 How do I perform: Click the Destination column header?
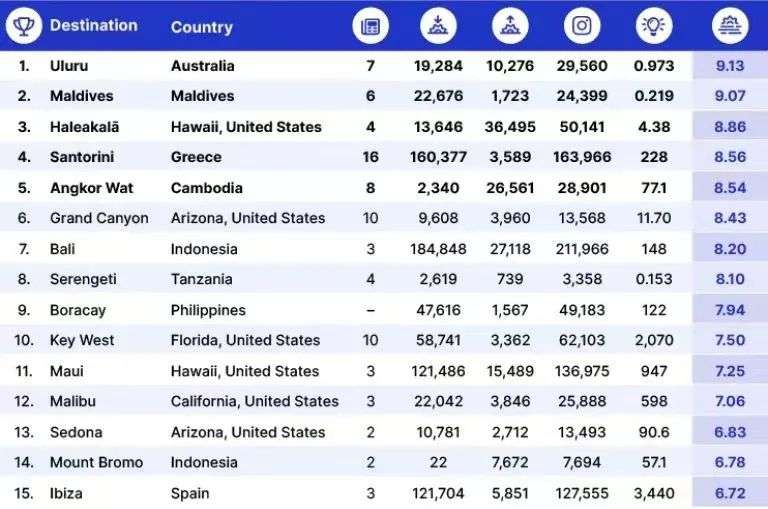point(94,25)
